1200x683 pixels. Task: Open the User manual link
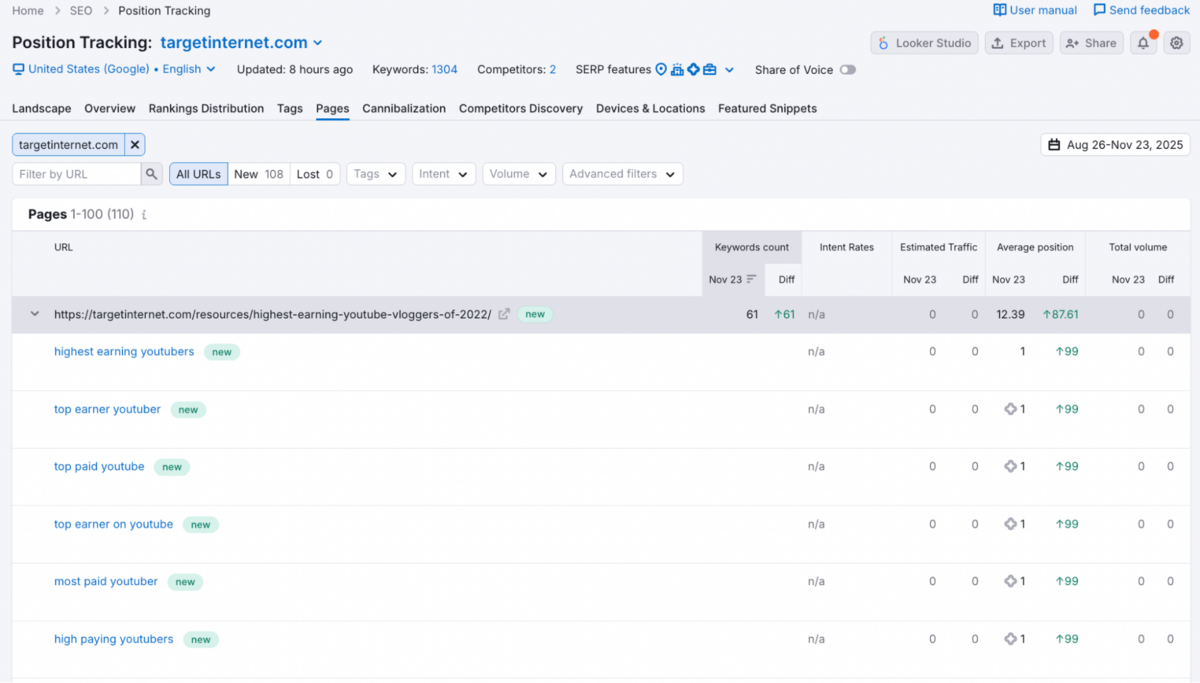[x=1035, y=10]
